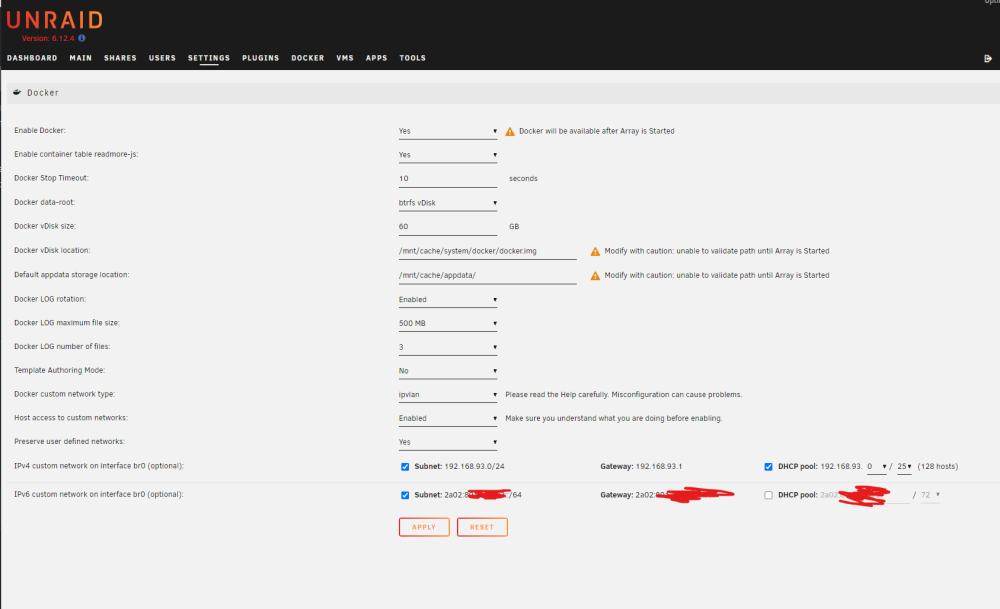This screenshot has width=1000, height=609.
Task: Open Docker LOG number of files dropdown
Action: pyautogui.click(x=448, y=347)
